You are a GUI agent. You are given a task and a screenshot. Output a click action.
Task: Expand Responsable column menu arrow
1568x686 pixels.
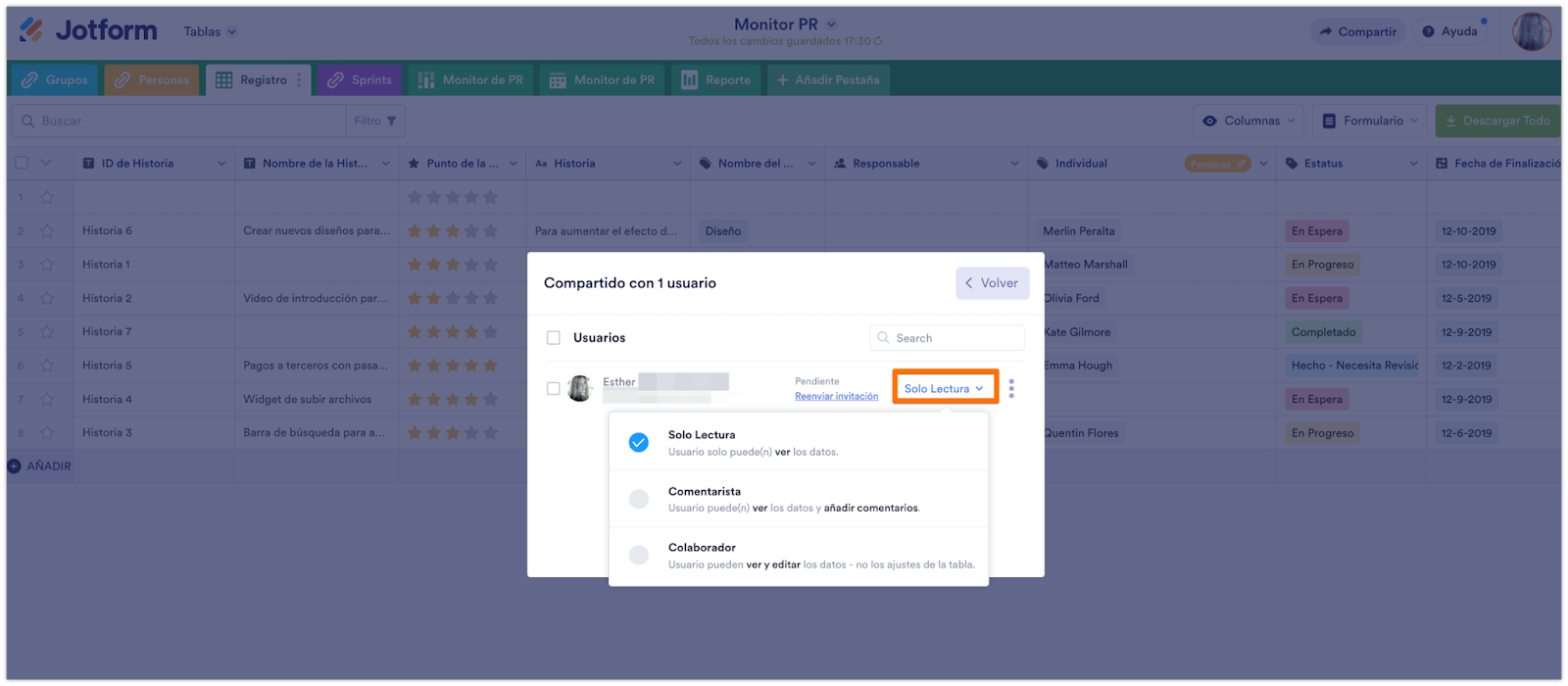pos(1014,164)
